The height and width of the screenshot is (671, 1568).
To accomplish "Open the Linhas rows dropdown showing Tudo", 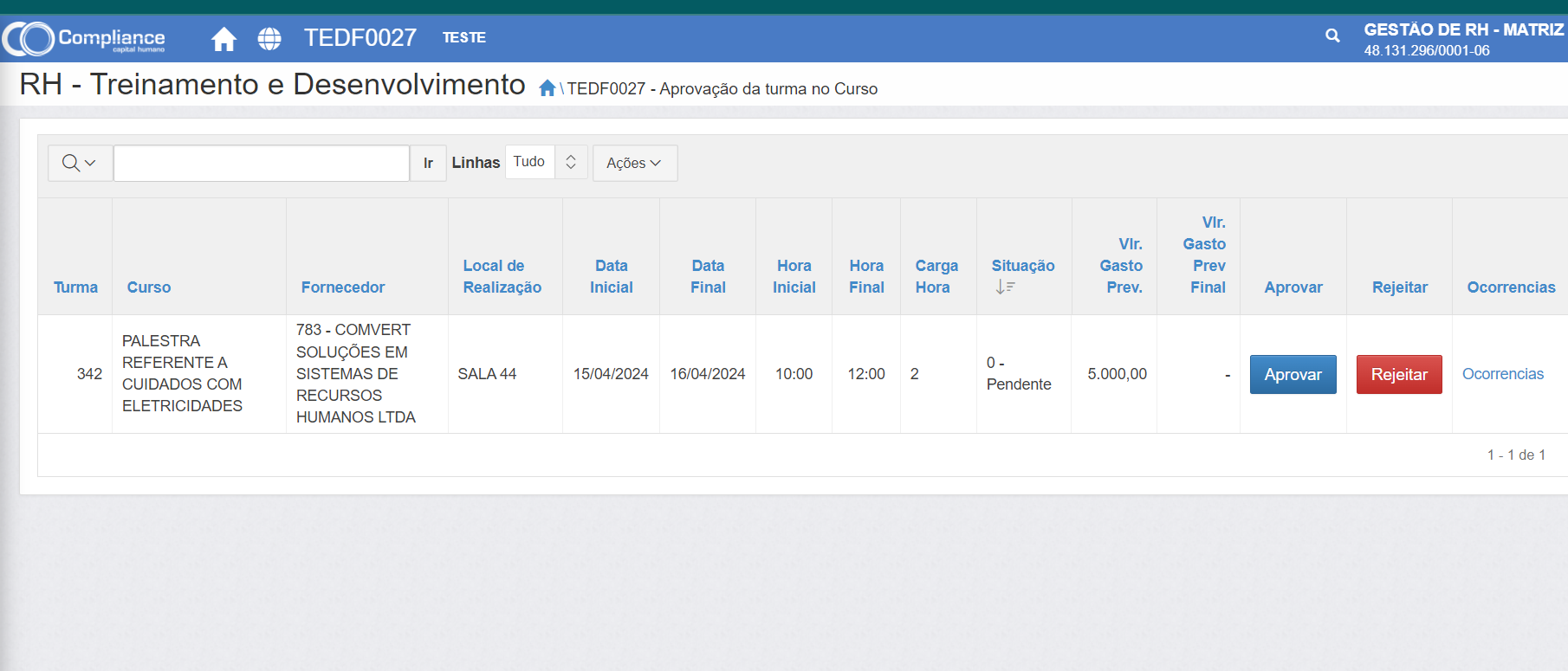I will pyautogui.click(x=546, y=162).
